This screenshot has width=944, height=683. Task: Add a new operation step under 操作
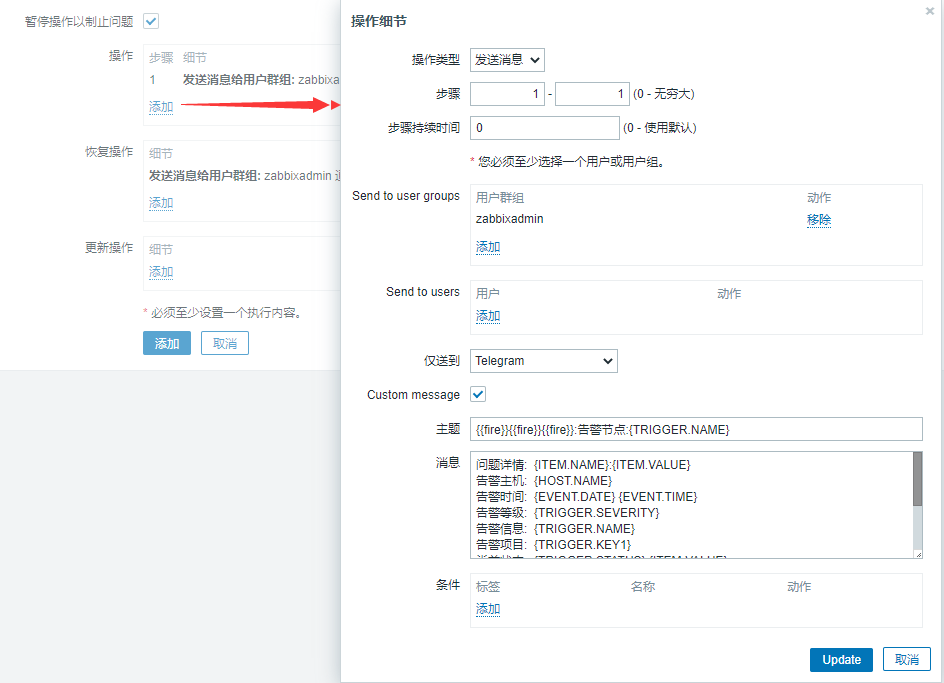coord(161,107)
